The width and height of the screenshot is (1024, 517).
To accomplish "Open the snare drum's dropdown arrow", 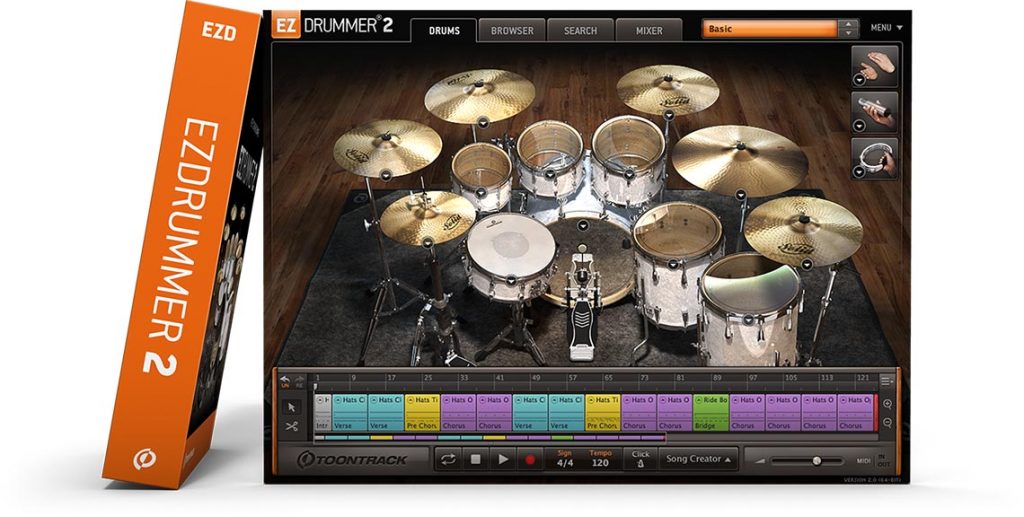I will pos(511,280).
